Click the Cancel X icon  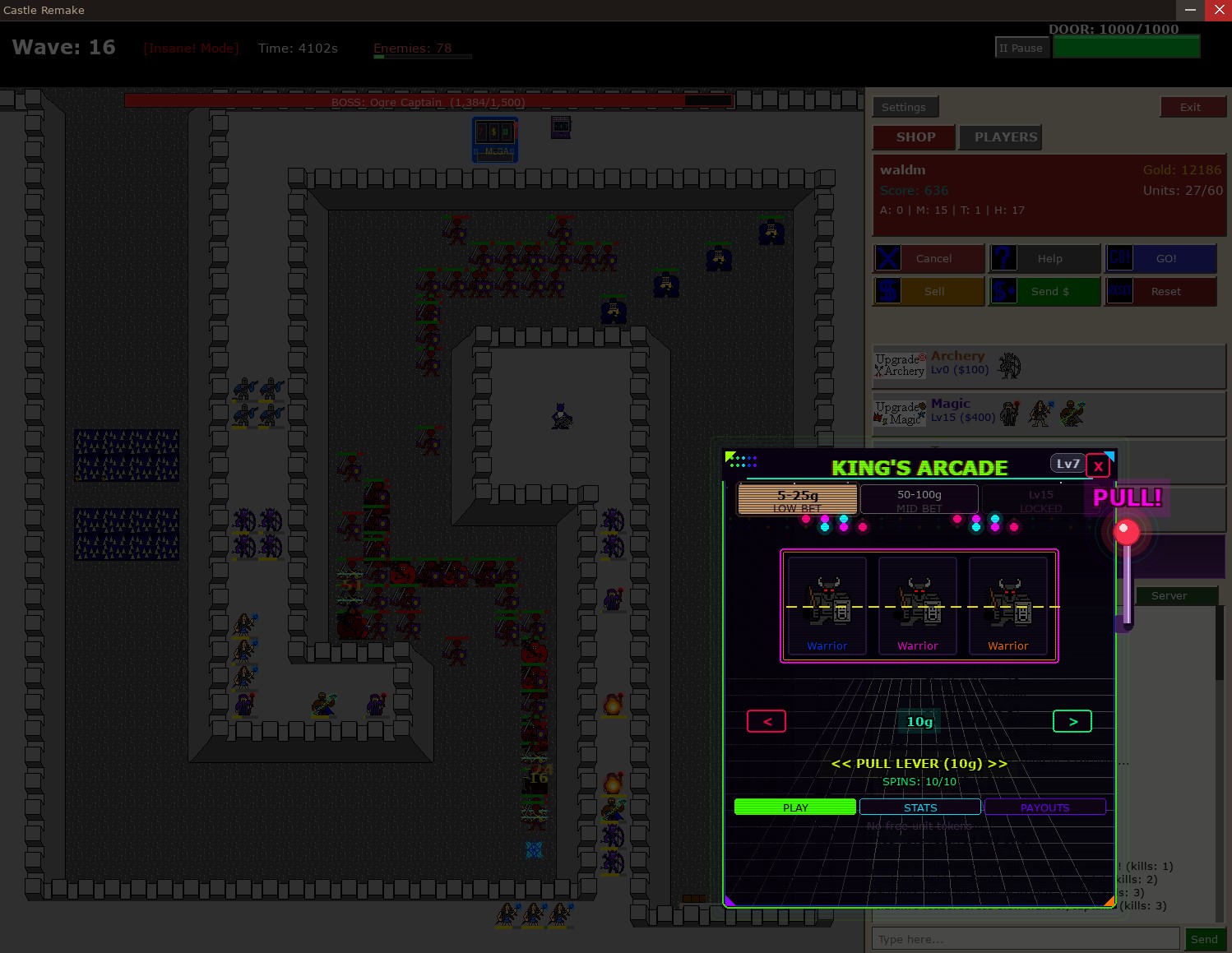(x=888, y=258)
